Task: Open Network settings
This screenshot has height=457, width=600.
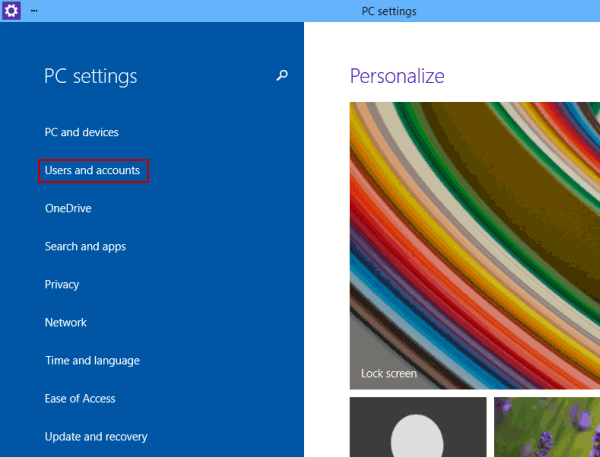Action: coord(66,323)
